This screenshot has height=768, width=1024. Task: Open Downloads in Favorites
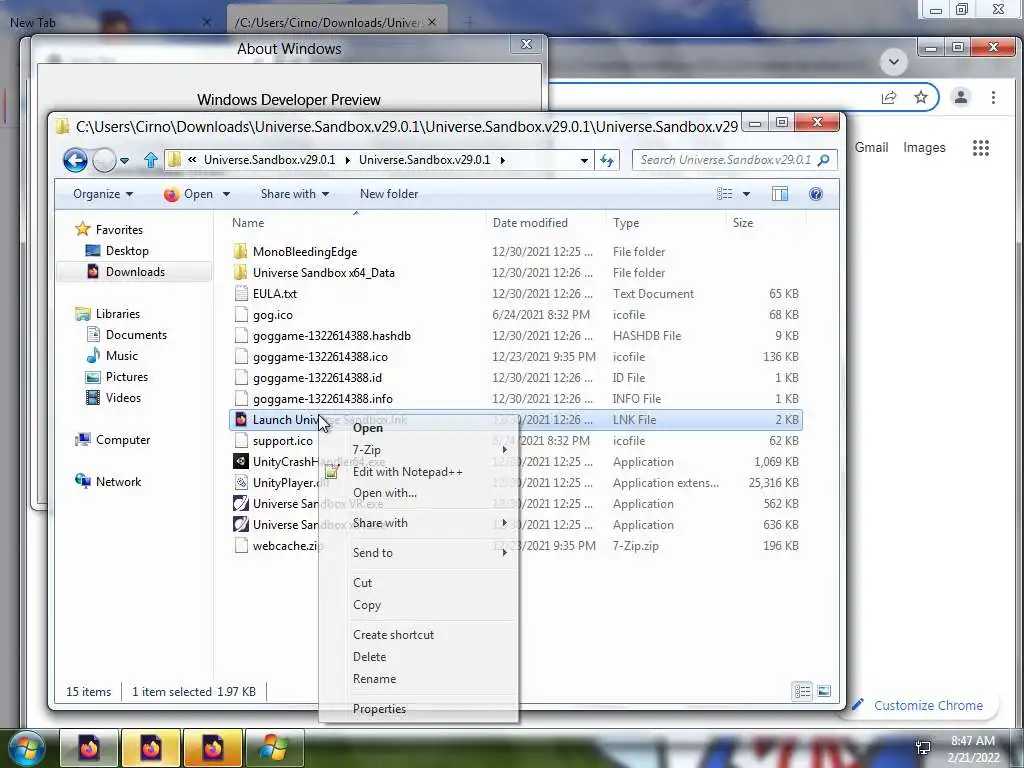click(135, 272)
